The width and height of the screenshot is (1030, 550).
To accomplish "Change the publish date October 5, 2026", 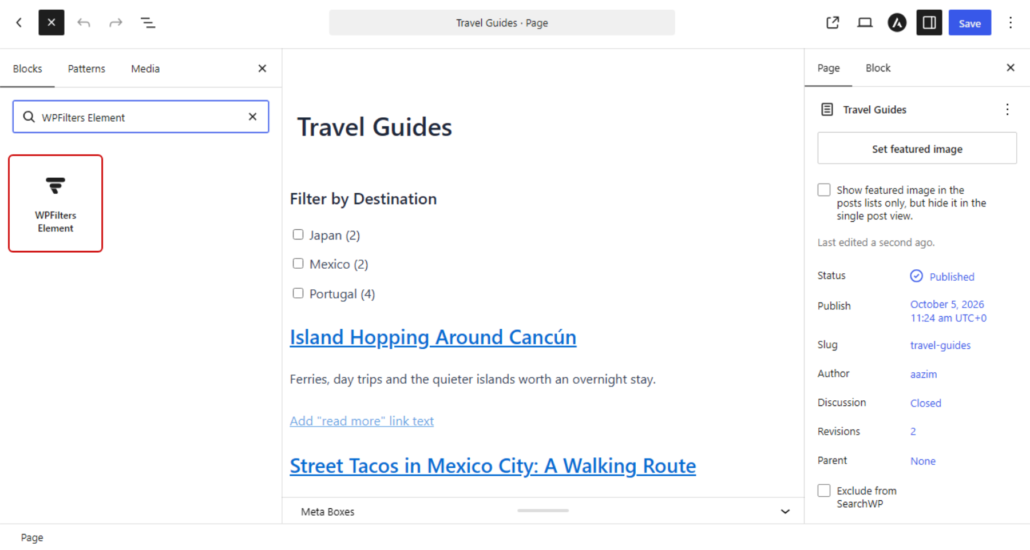I will (948, 311).
